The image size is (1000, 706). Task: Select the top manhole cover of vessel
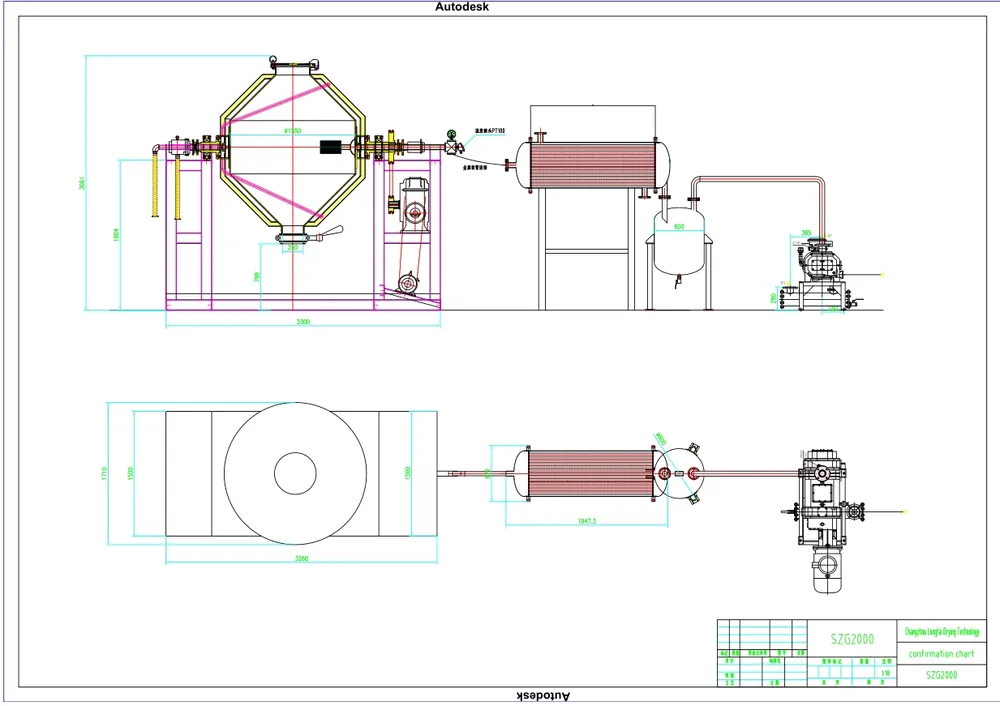[293, 63]
